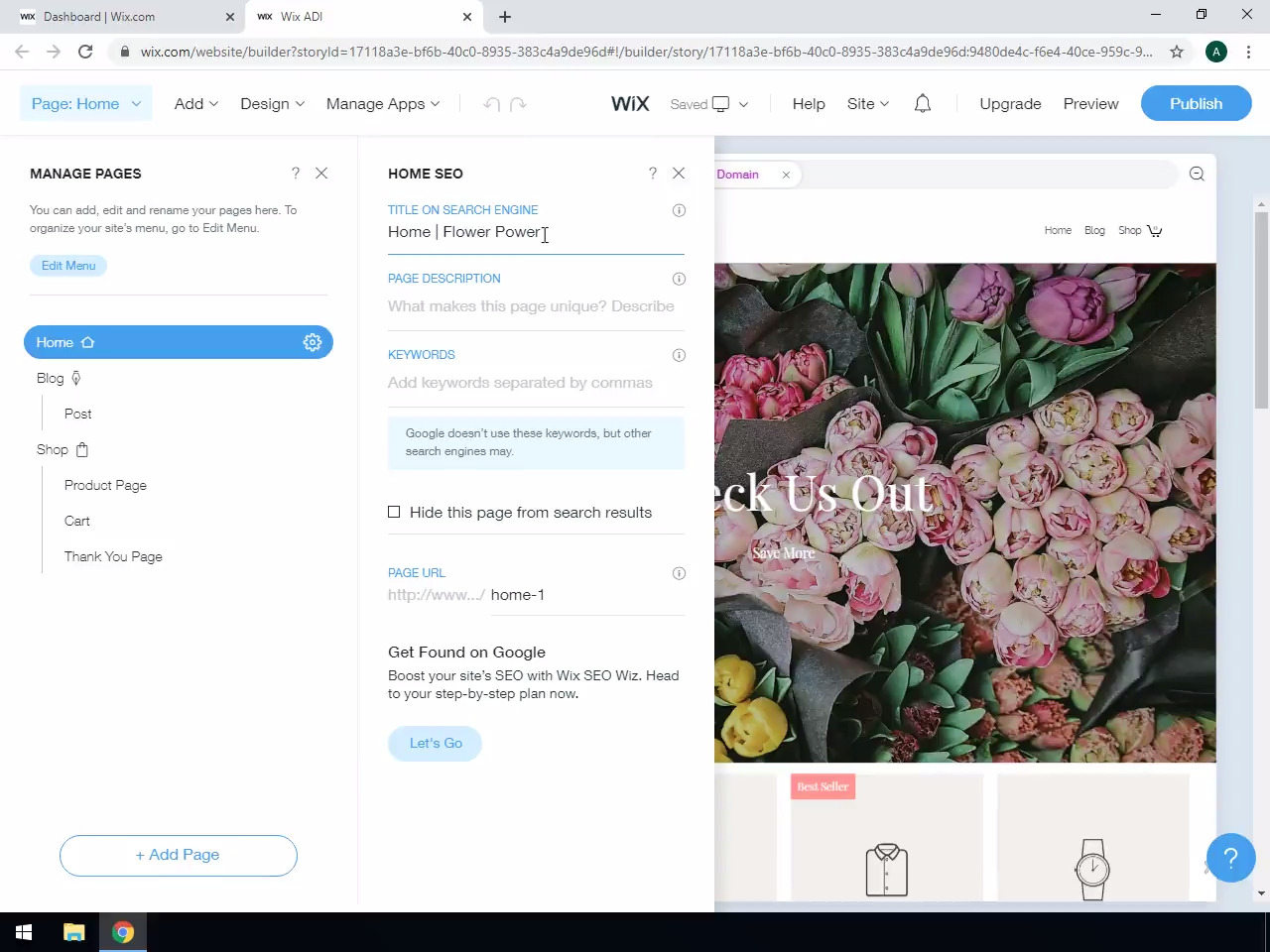
Task: Click the redo arrow icon
Action: tap(518, 104)
